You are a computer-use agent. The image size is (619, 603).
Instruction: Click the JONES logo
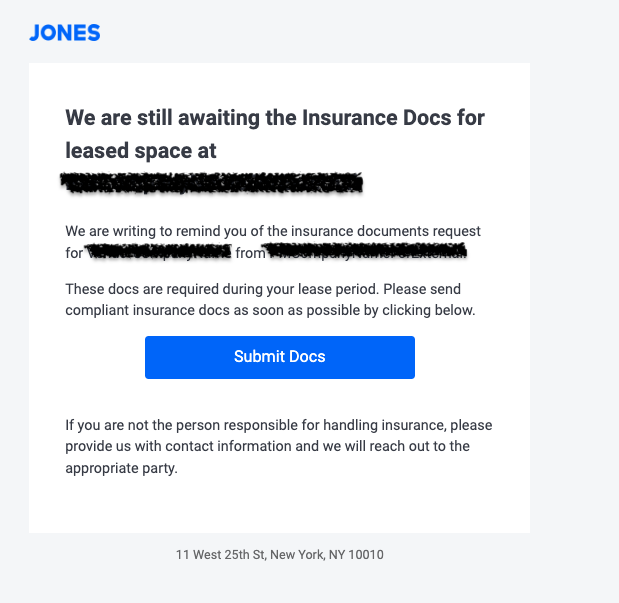coord(65,33)
